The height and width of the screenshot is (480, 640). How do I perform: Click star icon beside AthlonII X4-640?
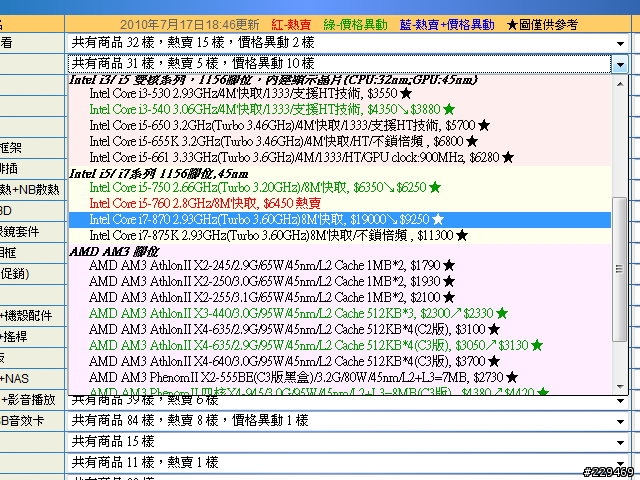tap(493, 361)
